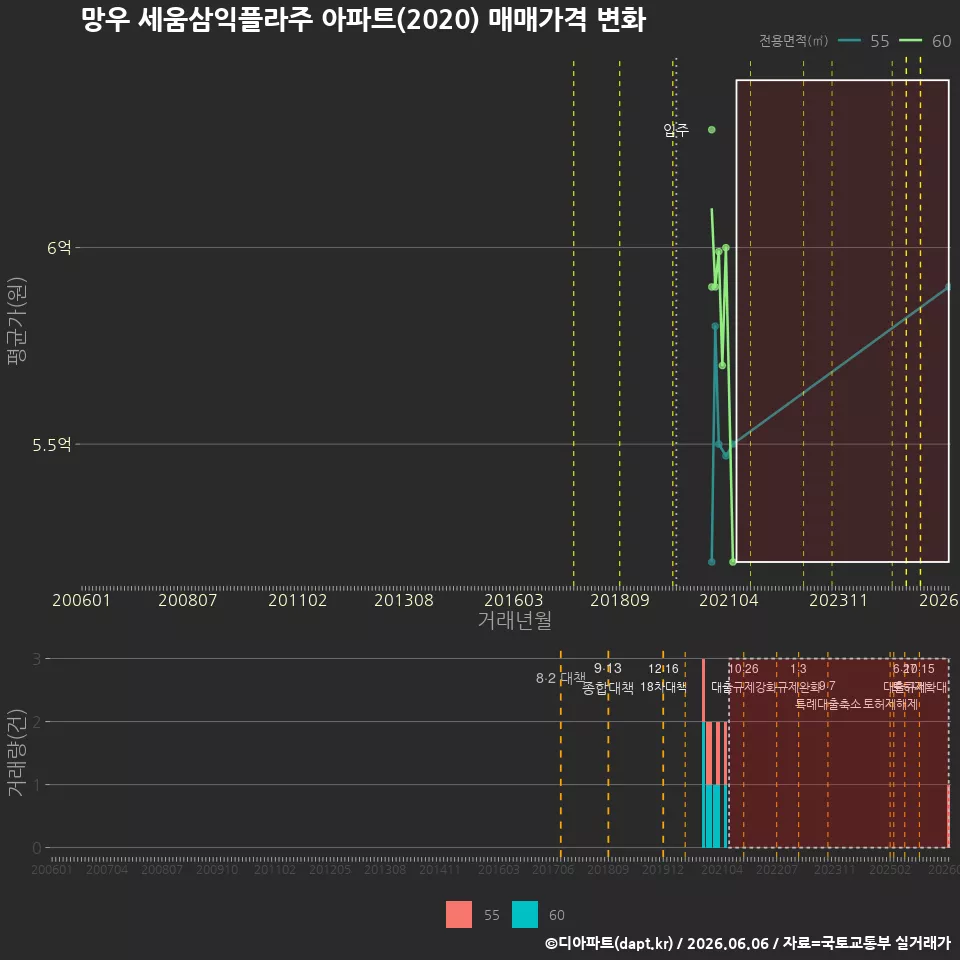Viewport: 960px width, 960px height.
Task: Click the '입주' annotation label
Action: (x=676, y=129)
